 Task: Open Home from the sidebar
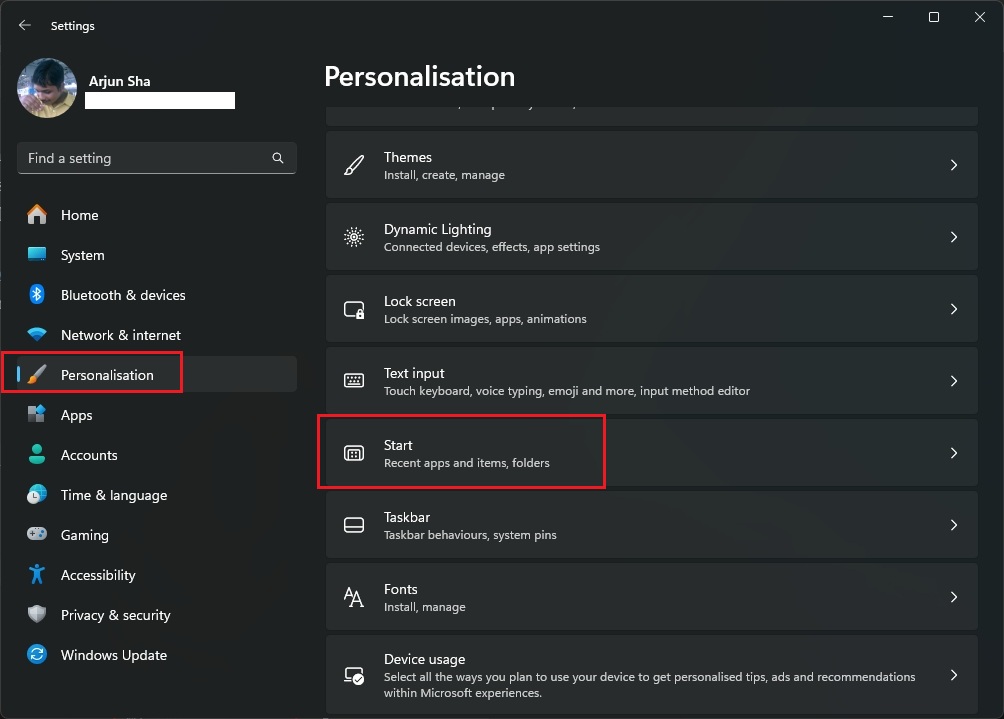pos(79,215)
